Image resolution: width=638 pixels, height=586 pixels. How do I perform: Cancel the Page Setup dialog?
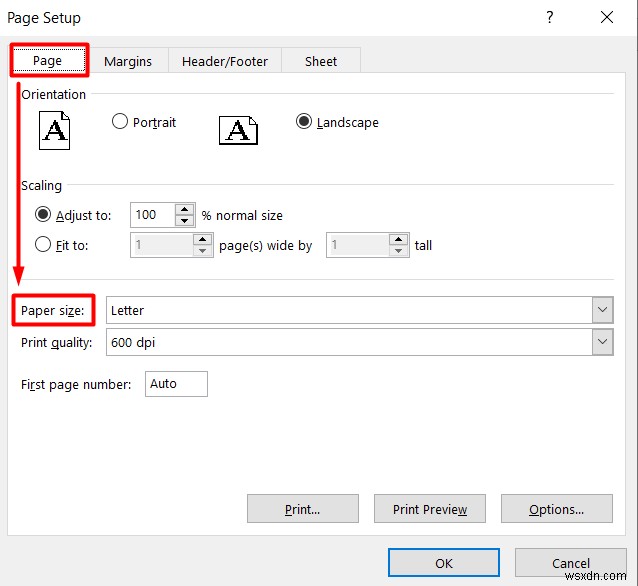click(x=570, y=563)
